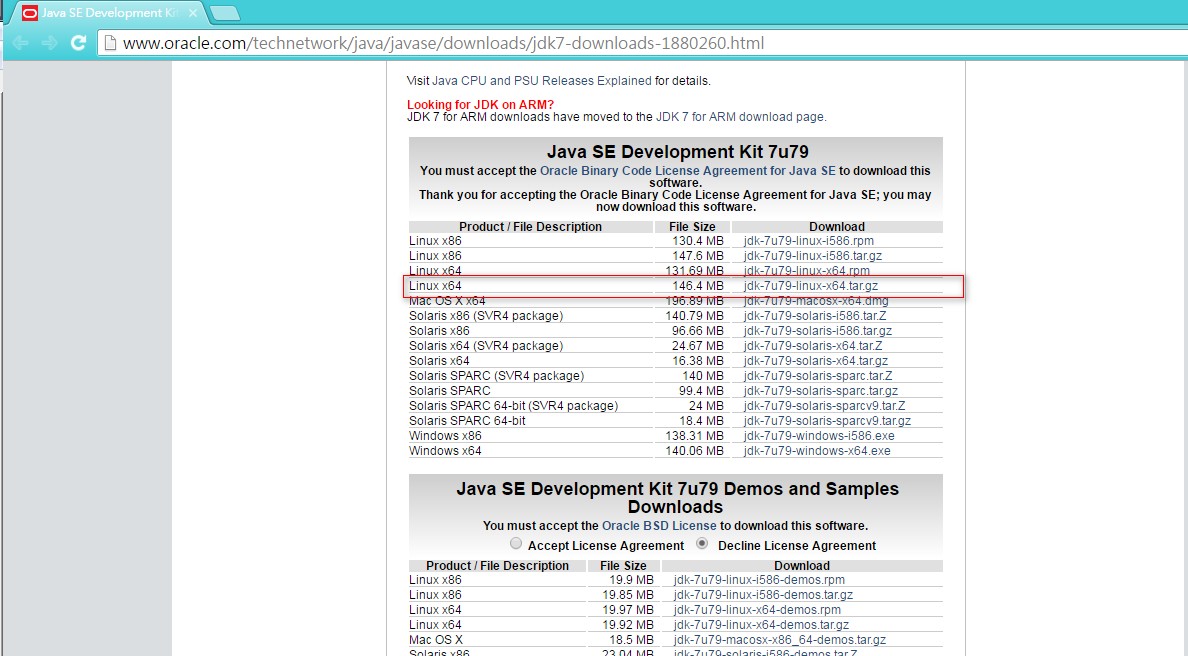The height and width of the screenshot is (656, 1188).
Task: Click the 140.06 MB file size cell
Action: pos(692,451)
